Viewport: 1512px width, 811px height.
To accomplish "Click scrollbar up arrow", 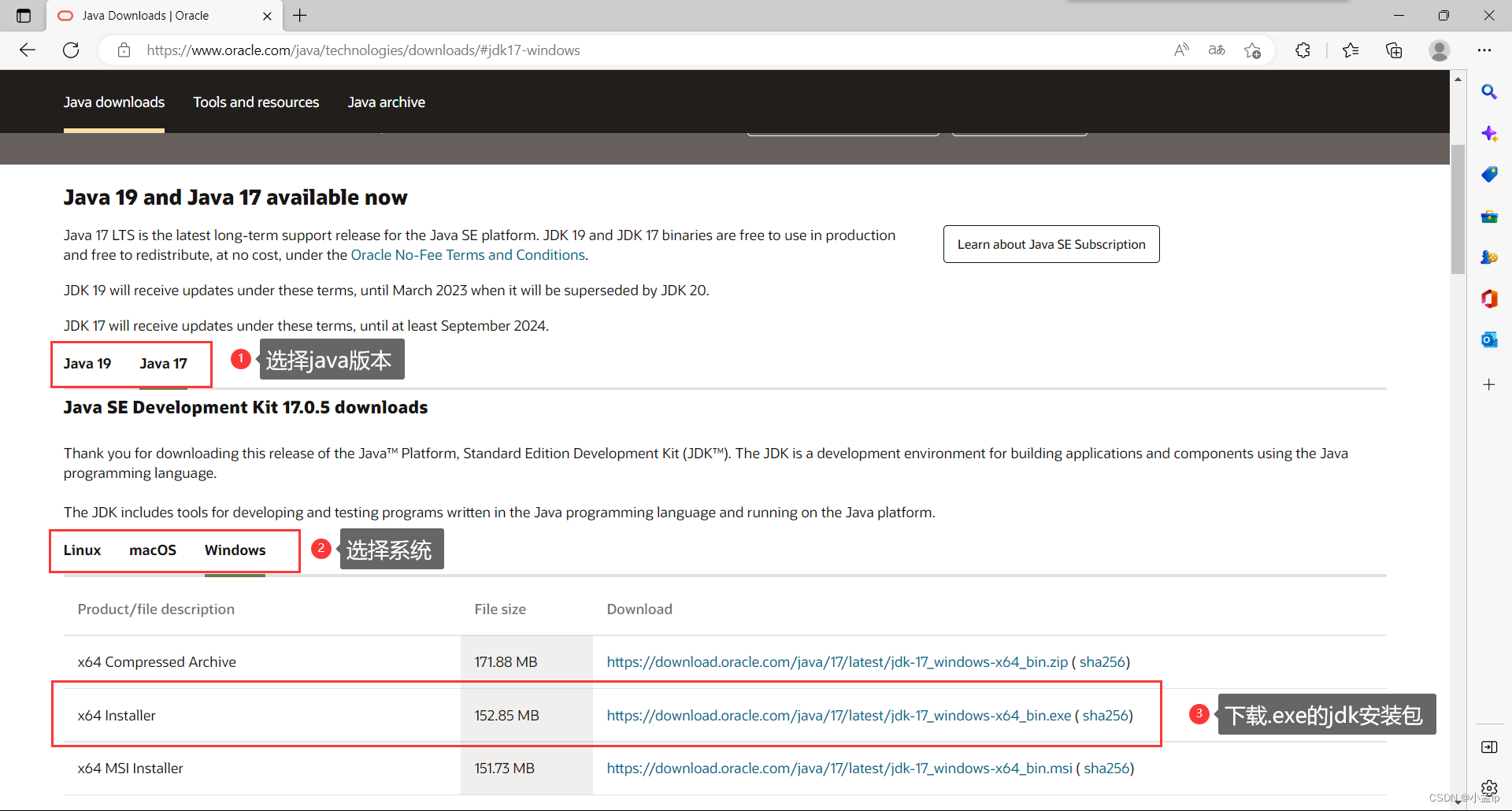I will [x=1458, y=79].
